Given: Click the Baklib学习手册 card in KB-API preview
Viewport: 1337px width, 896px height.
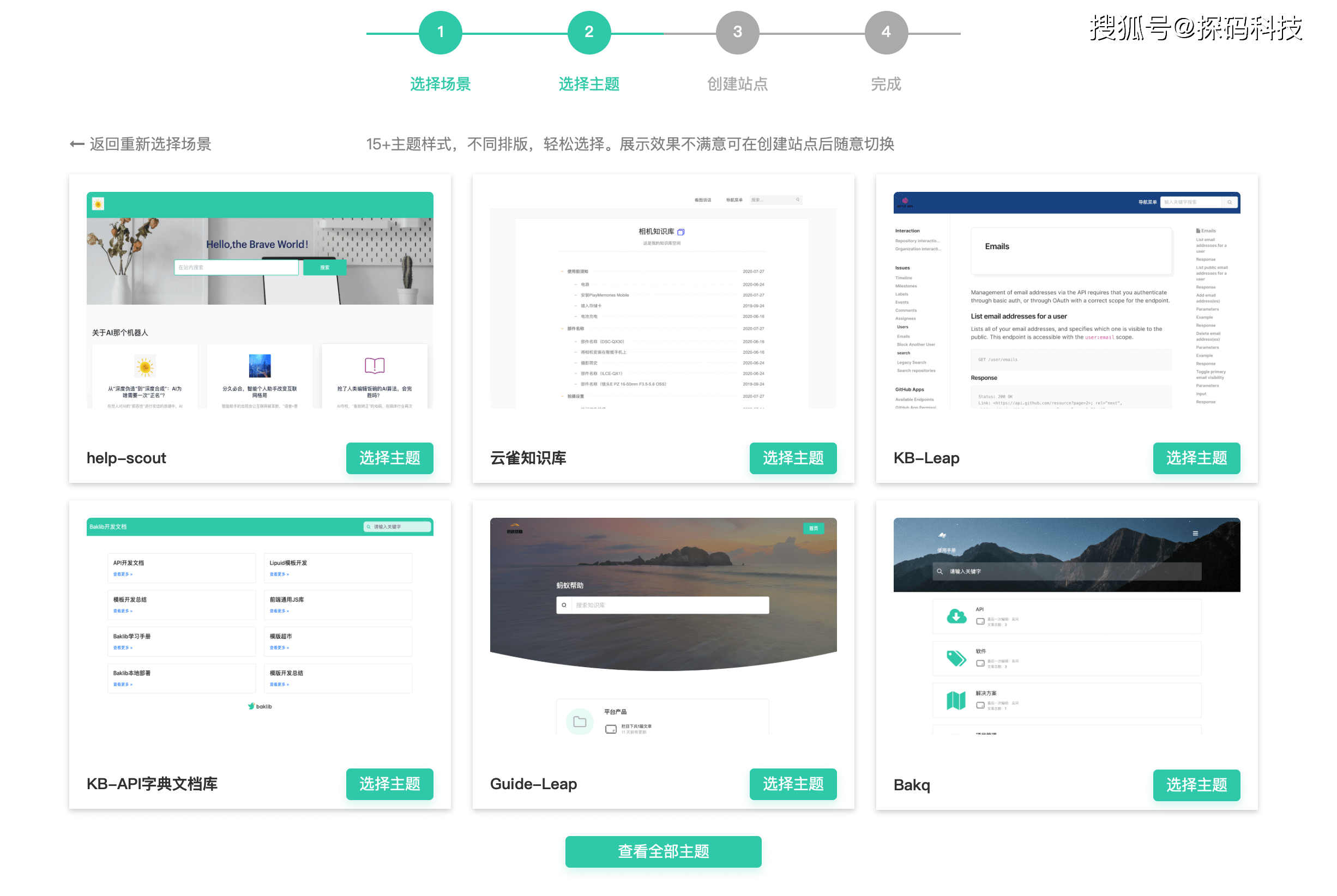Looking at the screenshot, I should point(181,641).
